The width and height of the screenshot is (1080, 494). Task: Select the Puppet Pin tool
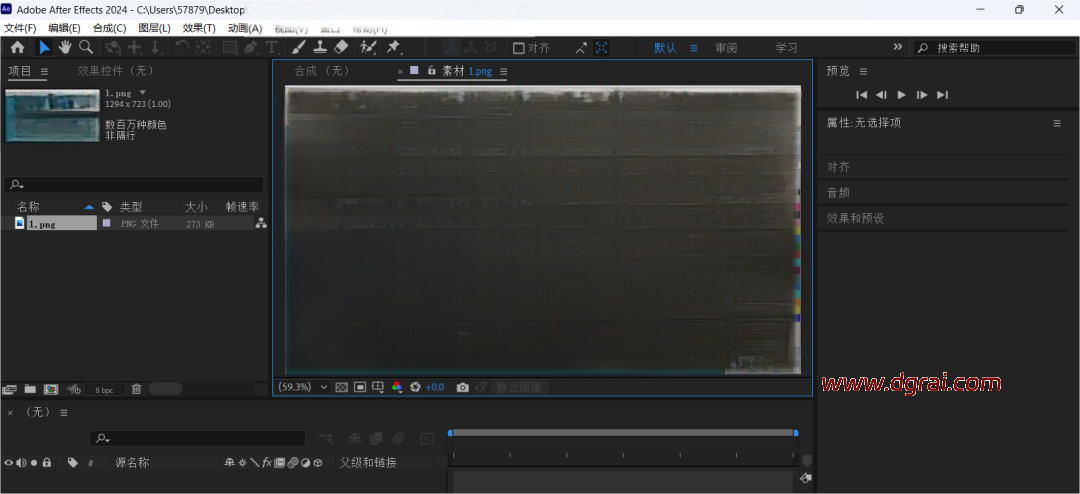394,47
